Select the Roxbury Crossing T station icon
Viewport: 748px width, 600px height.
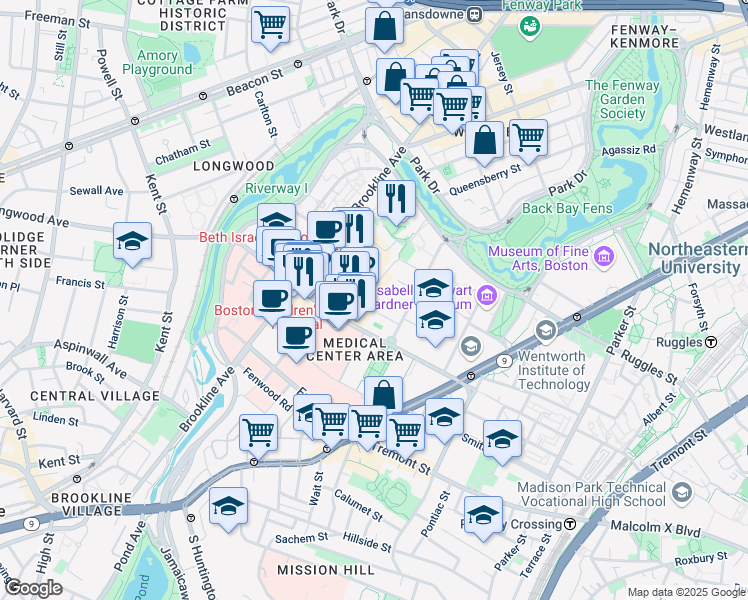(x=570, y=524)
